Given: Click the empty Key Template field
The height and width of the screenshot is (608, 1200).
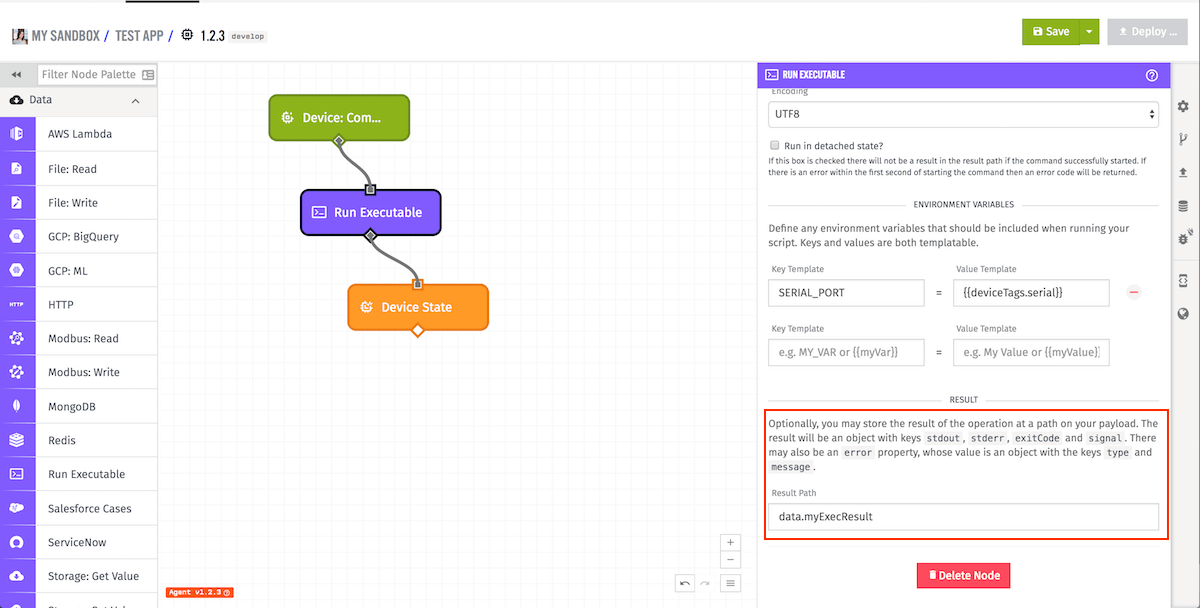Looking at the screenshot, I should (846, 352).
